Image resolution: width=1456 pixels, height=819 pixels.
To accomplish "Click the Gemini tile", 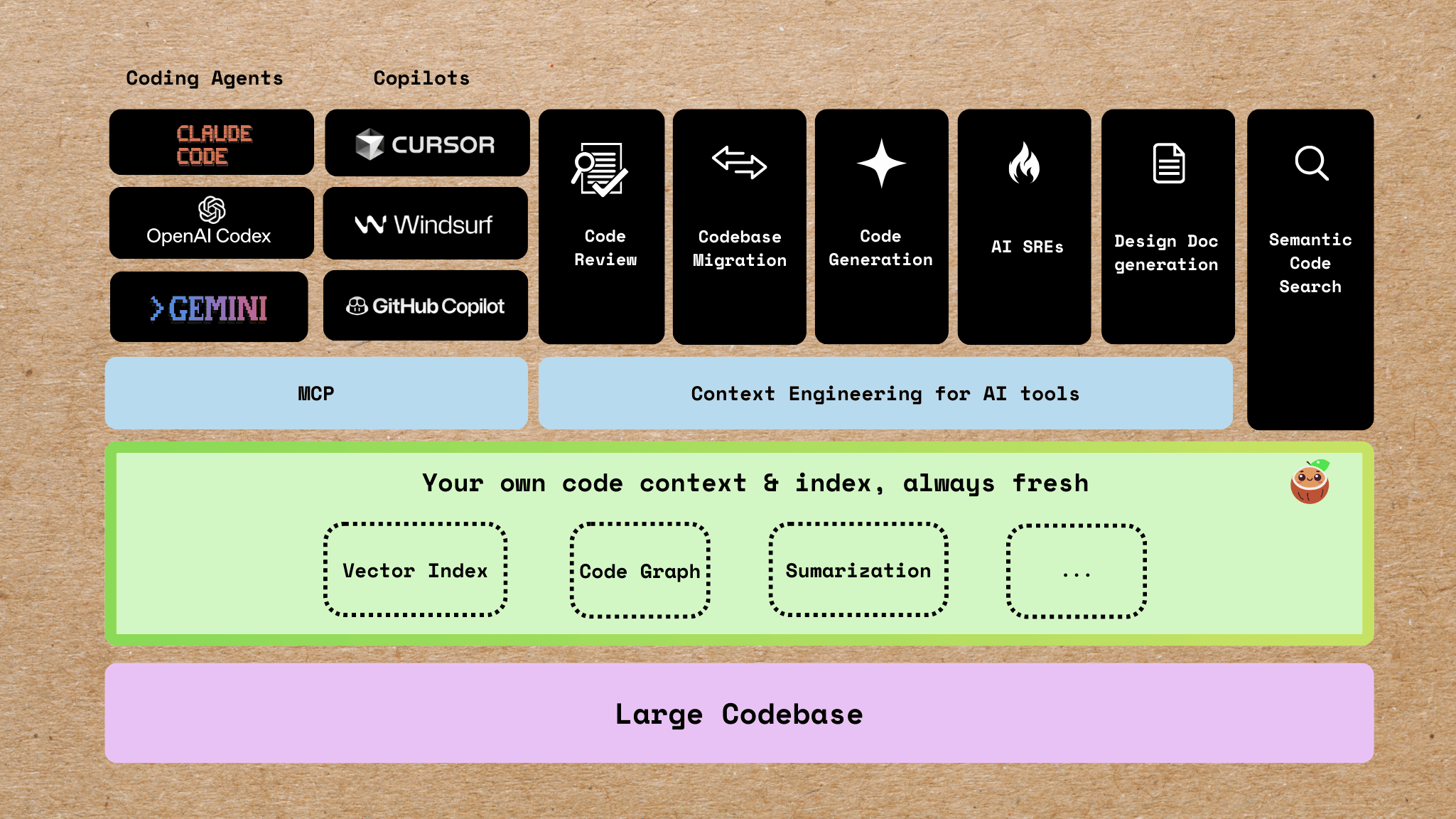I will (x=209, y=307).
